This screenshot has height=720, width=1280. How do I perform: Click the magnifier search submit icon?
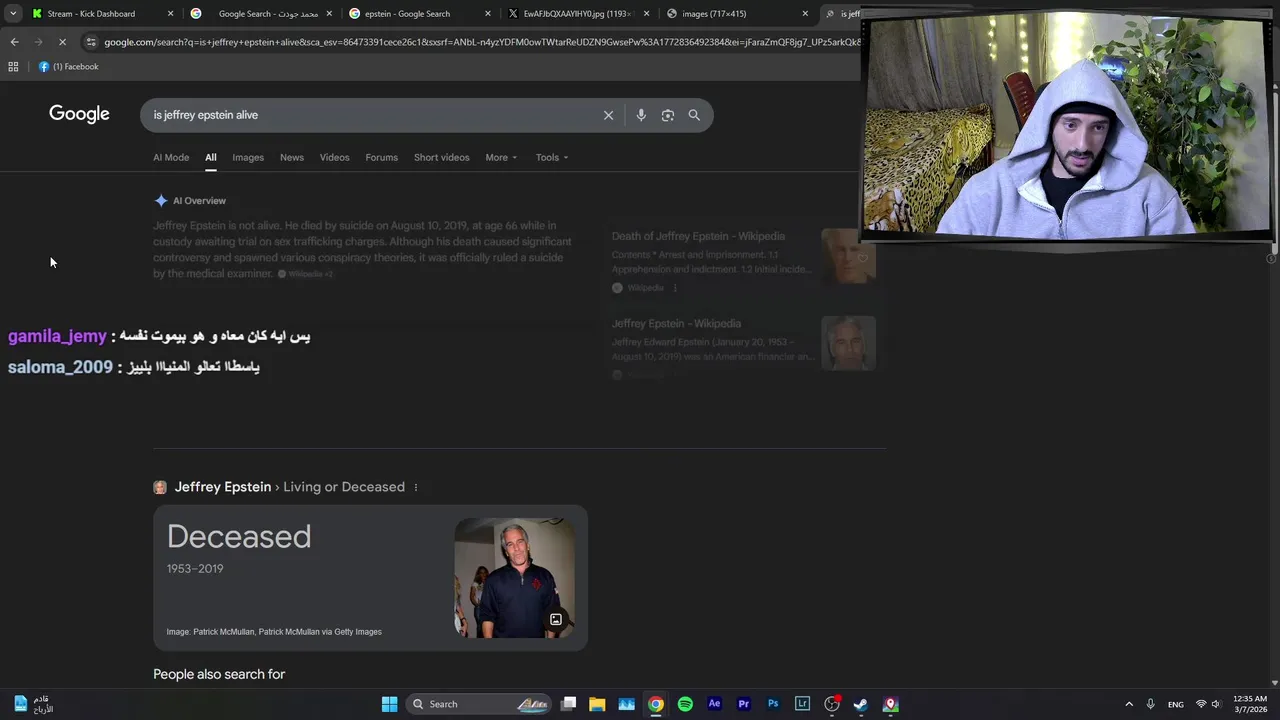point(694,115)
